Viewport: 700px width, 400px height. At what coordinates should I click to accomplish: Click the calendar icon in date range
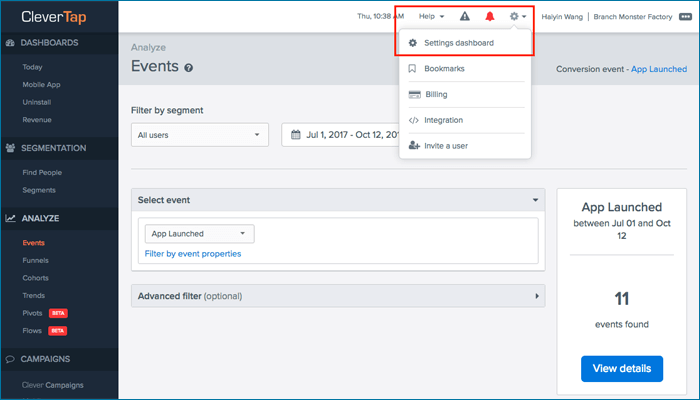(x=296, y=135)
